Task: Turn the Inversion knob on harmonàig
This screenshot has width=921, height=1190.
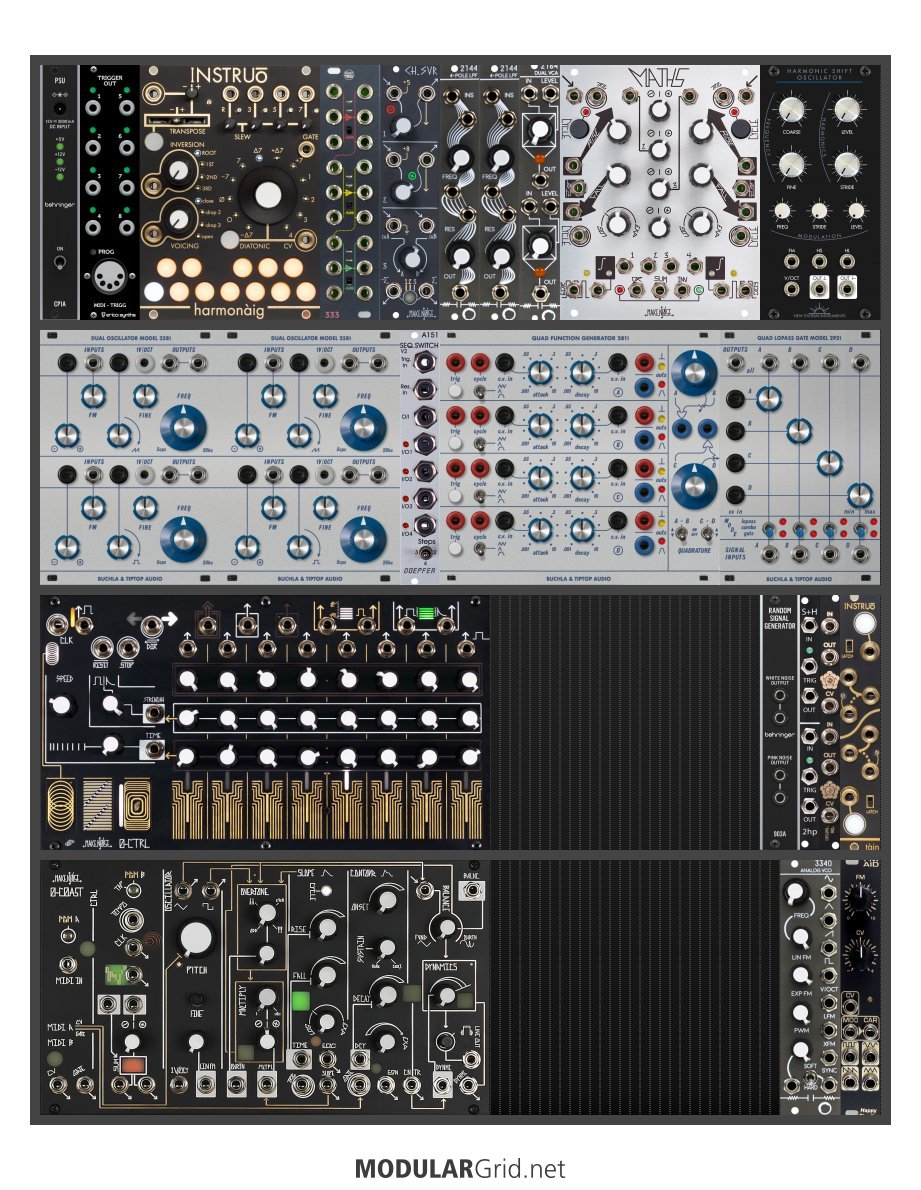Action: click(178, 170)
